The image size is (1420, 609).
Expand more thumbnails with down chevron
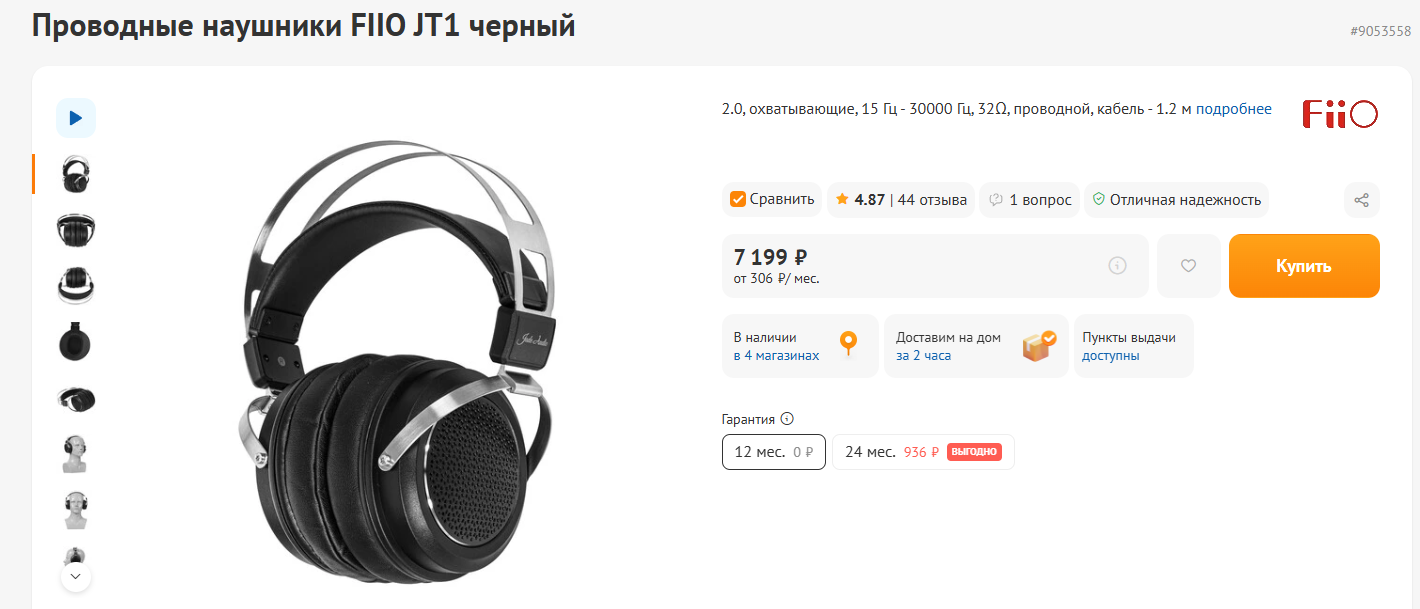pyautogui.click(x=76, y=577)
